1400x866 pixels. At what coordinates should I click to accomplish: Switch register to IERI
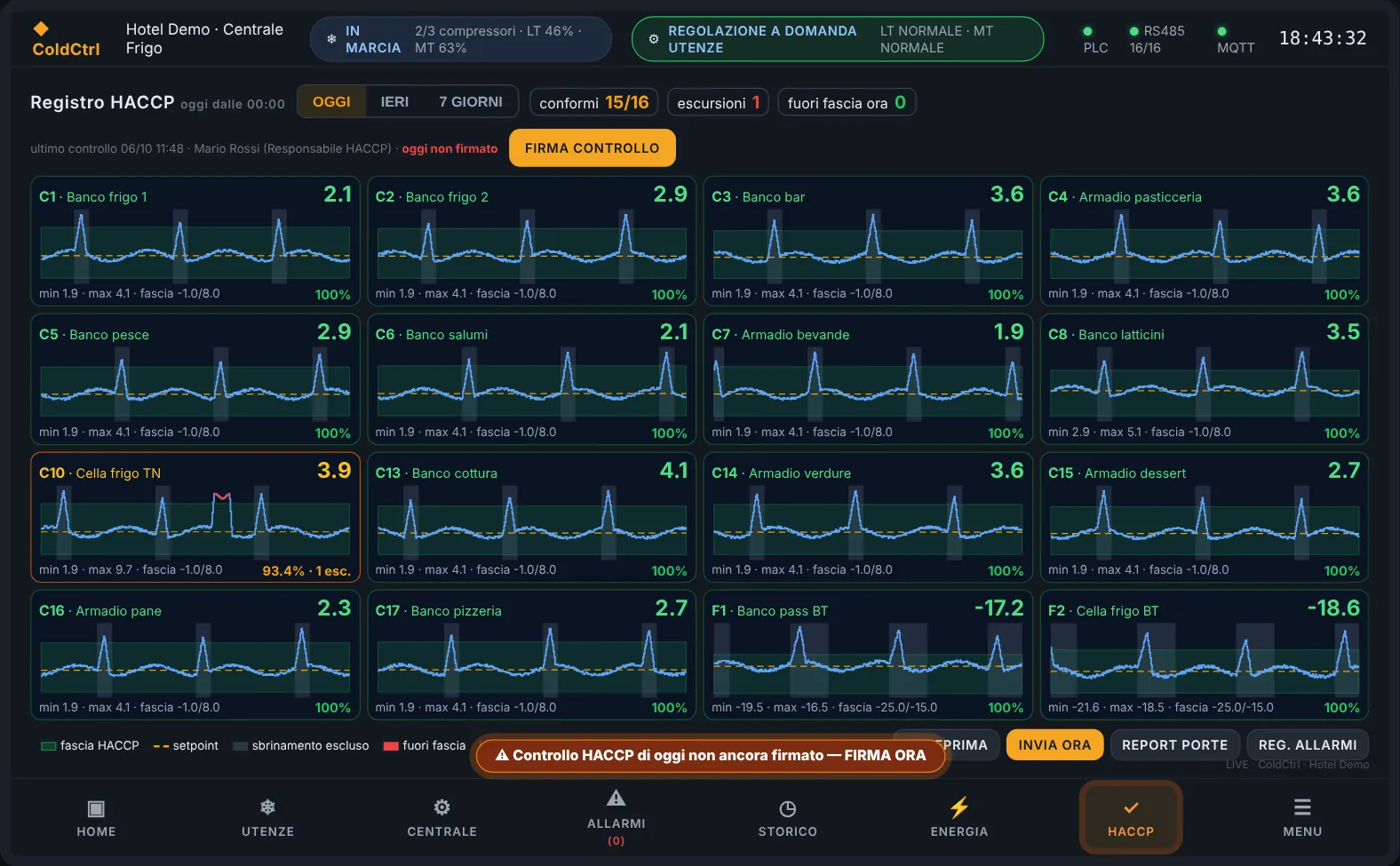point(394,102)
